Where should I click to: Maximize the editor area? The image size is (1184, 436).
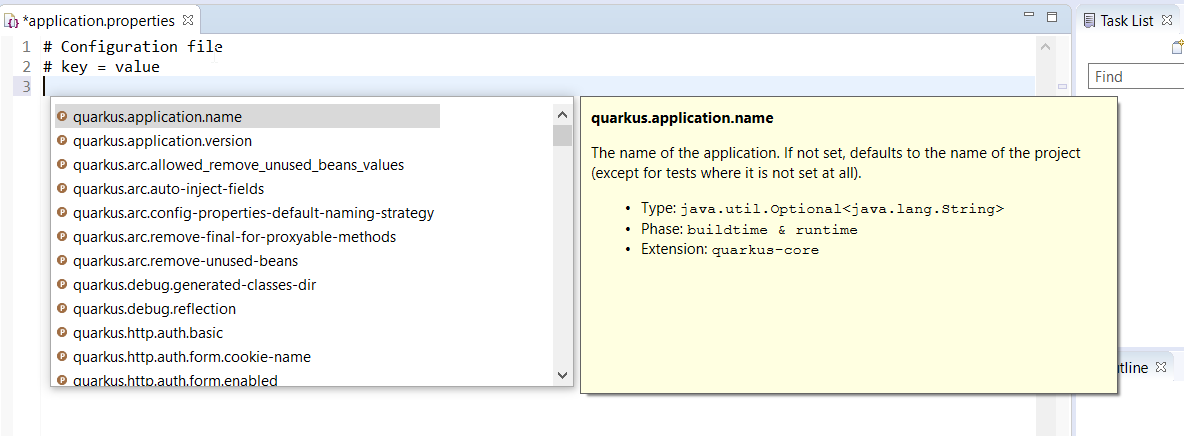tap(1051, 17)
